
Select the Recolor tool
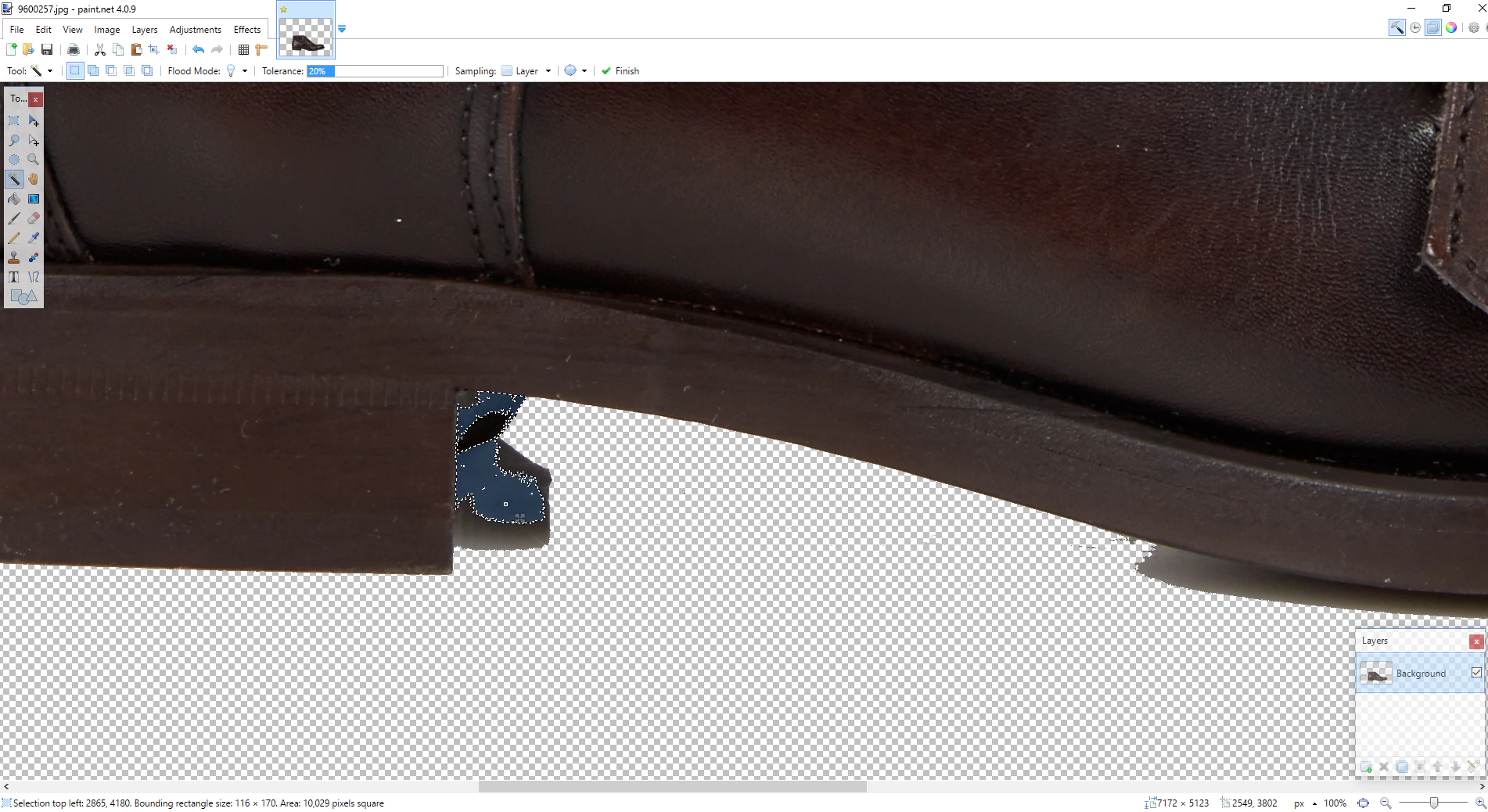point(34,257)
